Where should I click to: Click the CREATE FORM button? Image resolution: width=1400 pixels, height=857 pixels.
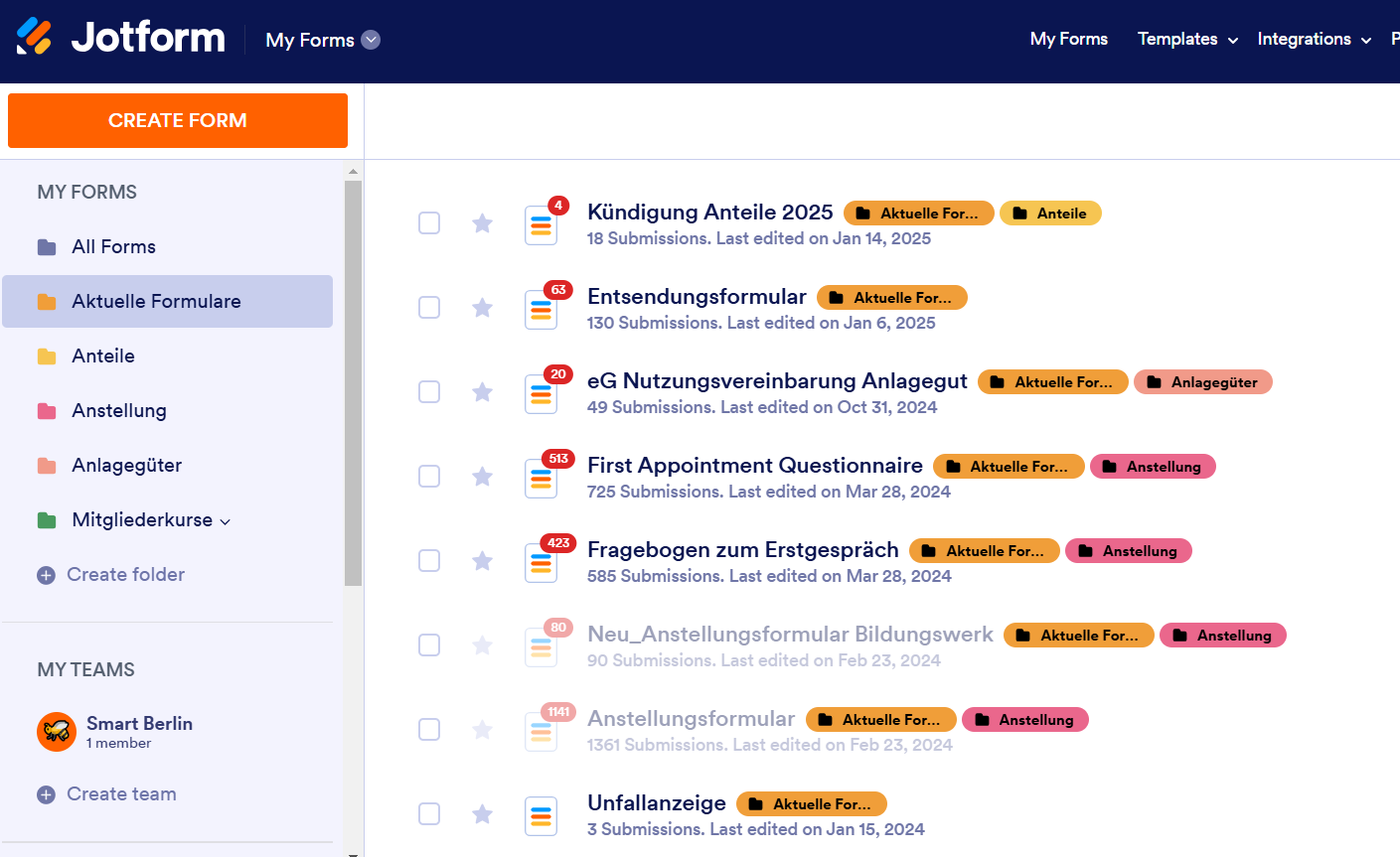pos(178,120)
